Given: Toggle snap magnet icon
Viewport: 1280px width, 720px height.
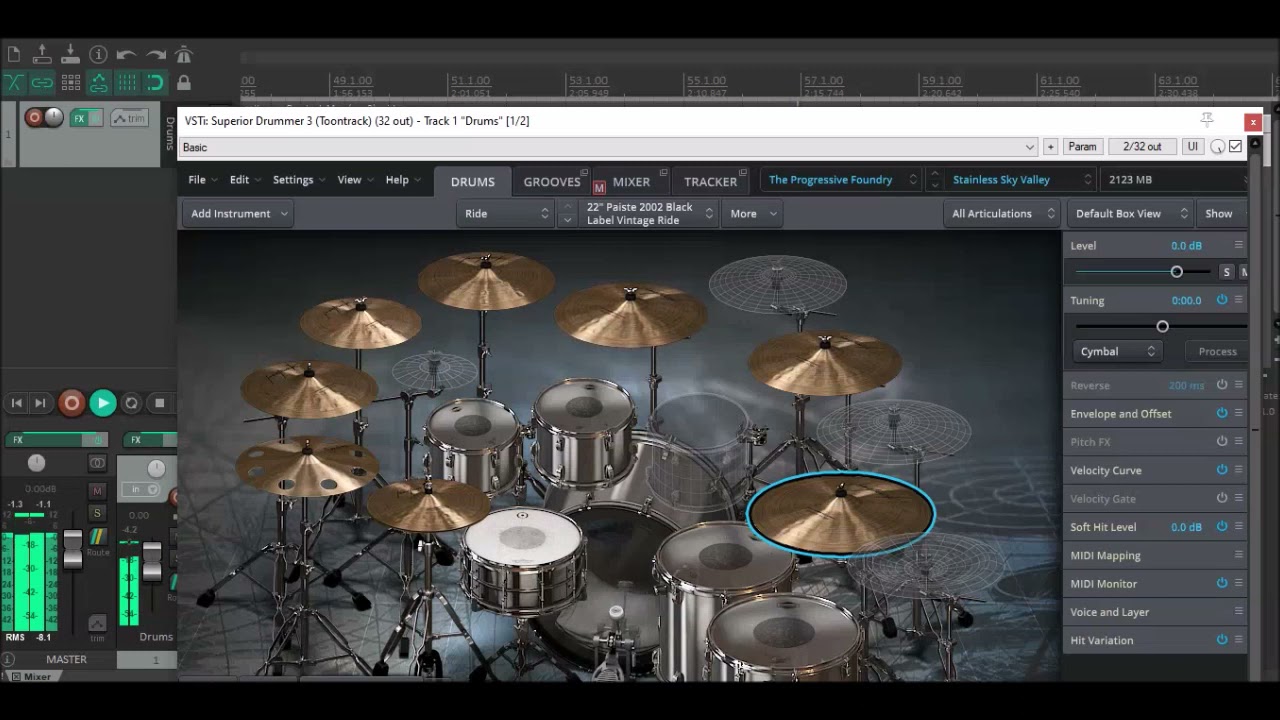Looking at the screenshot, I should point(155,83).
